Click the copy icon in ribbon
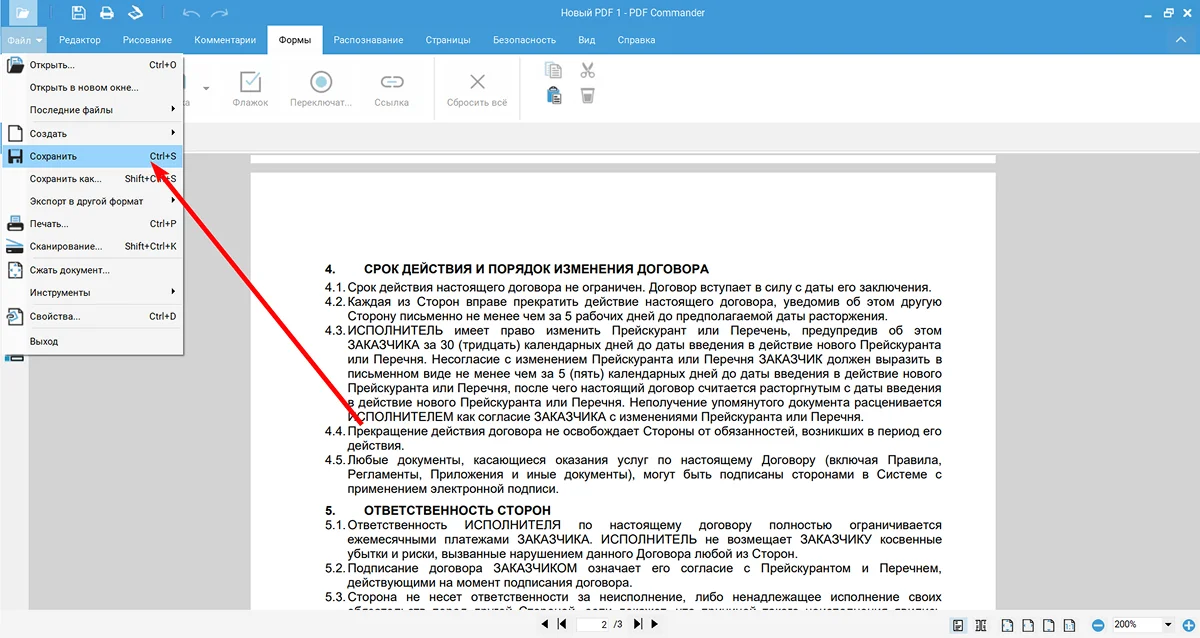Image resolution: width=1200 pixels, height=638 pixels. click(553, 70)
